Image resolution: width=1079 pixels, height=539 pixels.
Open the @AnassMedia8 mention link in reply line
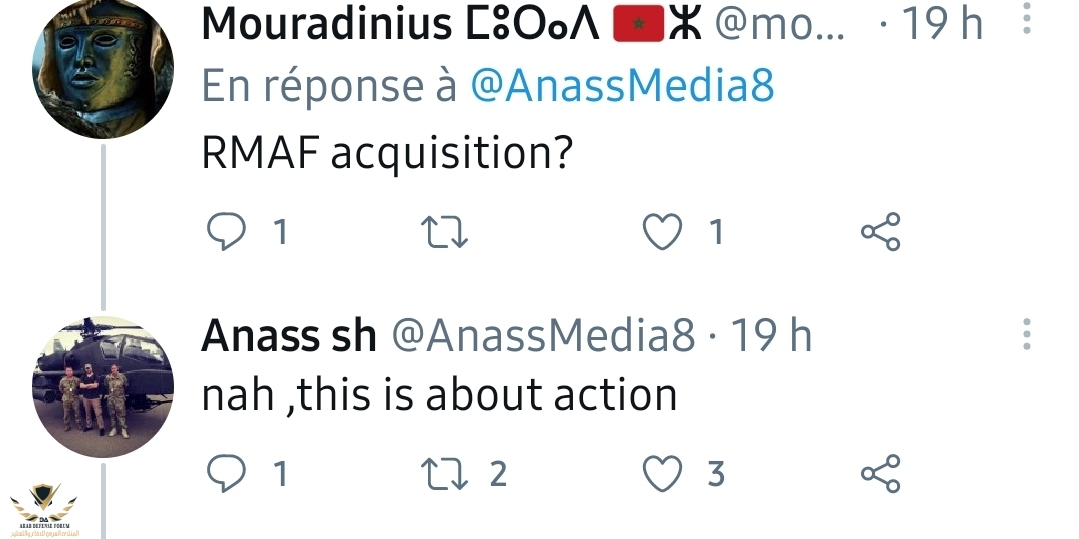coord(622,87)
